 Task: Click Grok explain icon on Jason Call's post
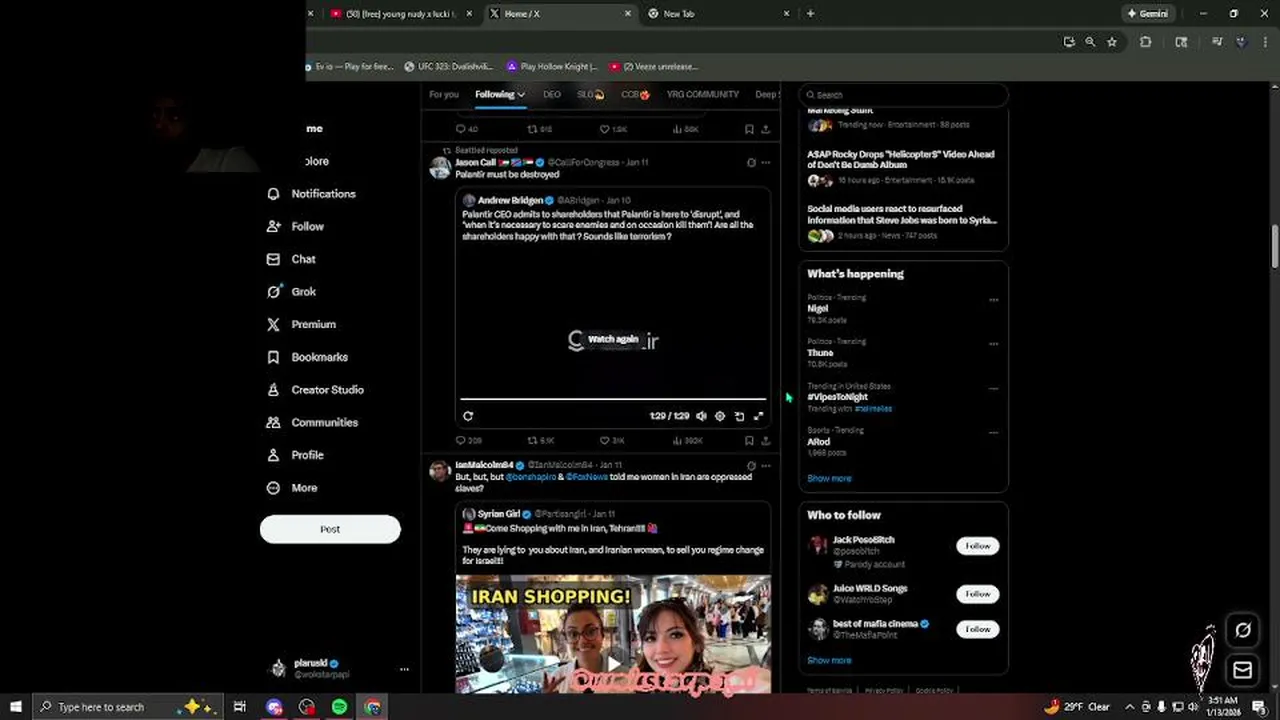pyautogui.click(x=751, y=162)
